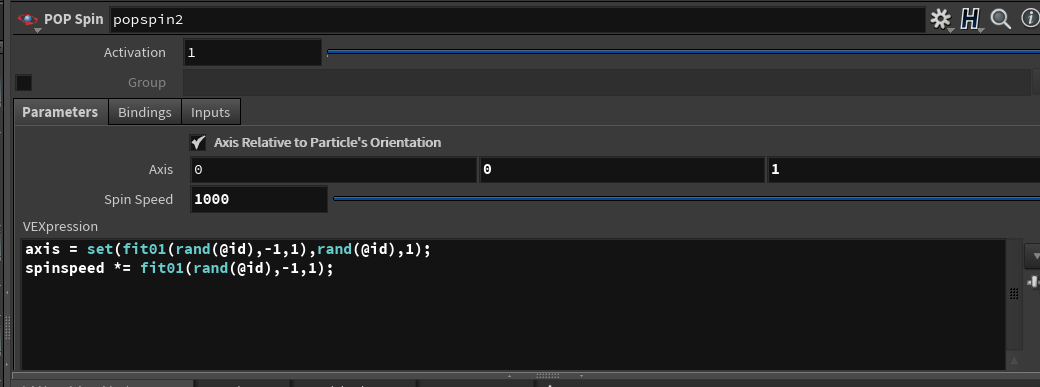This screenshot has width=1040, height=387.
Task: Click the POP Spin node type icon
Action: 28,20
